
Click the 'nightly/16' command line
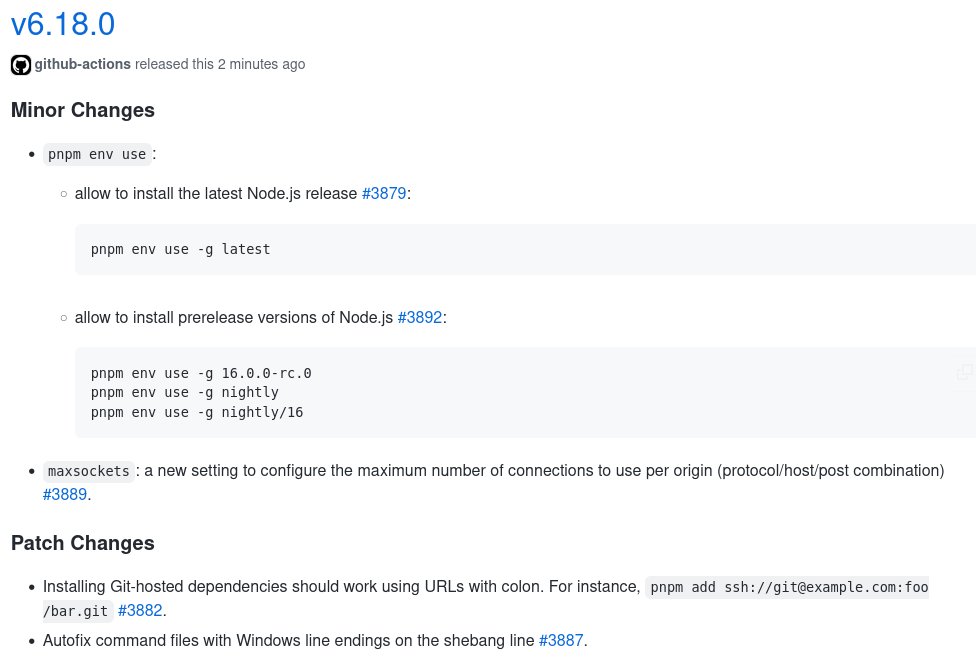click(x=197, y=412)
